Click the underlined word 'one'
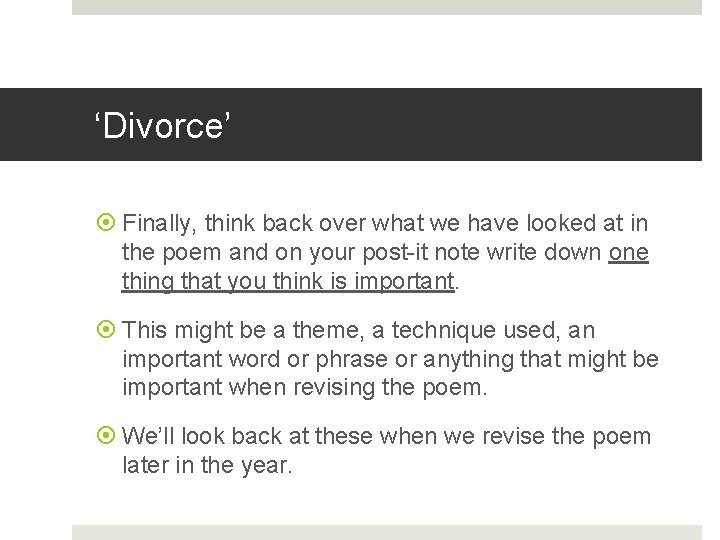Viewport: 720px width, 540px height. tap(628, 253)
